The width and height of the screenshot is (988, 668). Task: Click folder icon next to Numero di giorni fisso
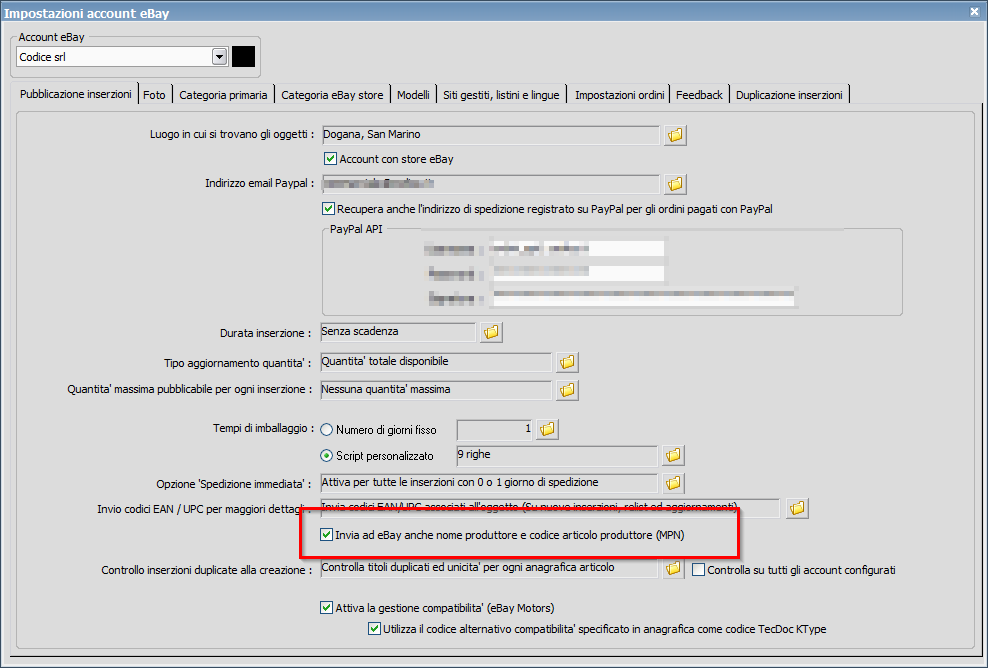point(547,429)
